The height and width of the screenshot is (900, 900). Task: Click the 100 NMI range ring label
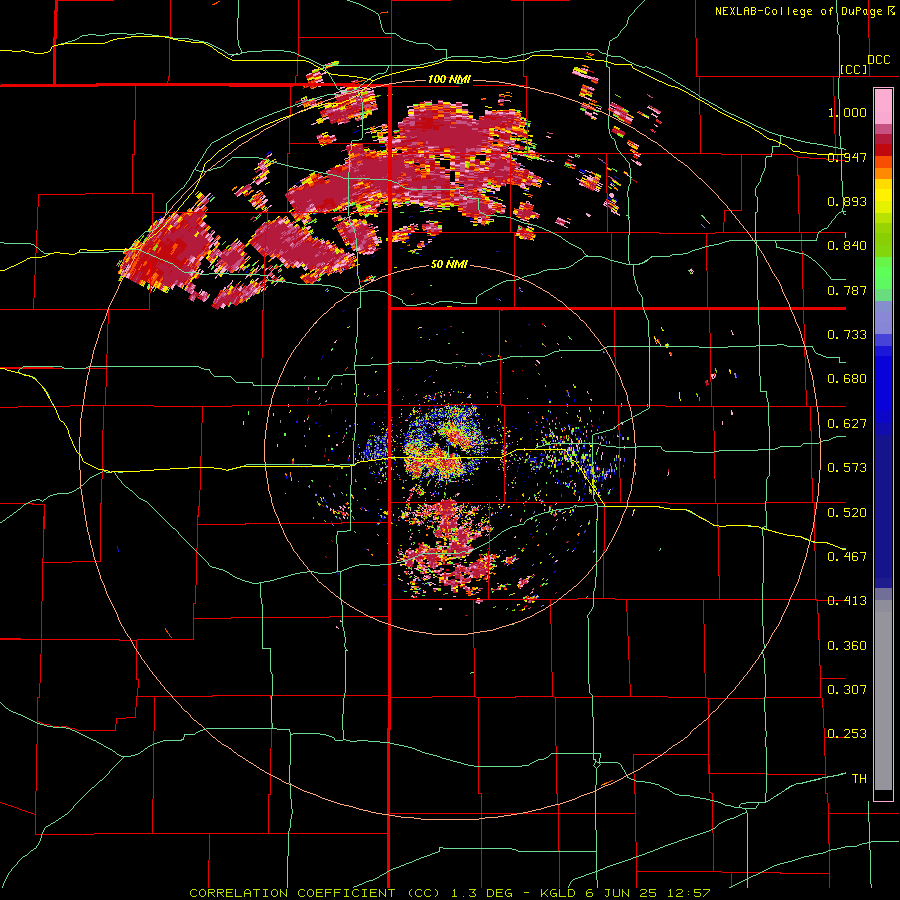[x=449, y=79]
